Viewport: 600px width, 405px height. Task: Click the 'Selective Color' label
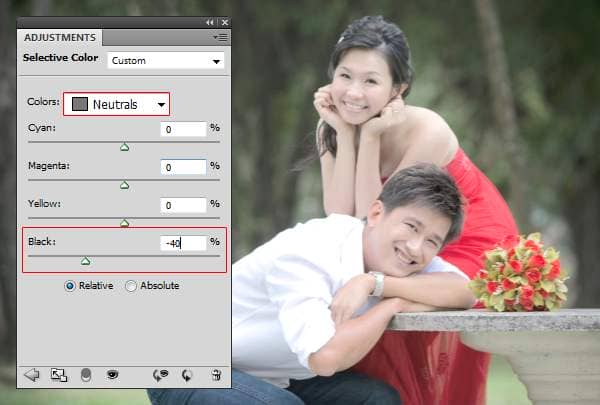tap(60, 58)
